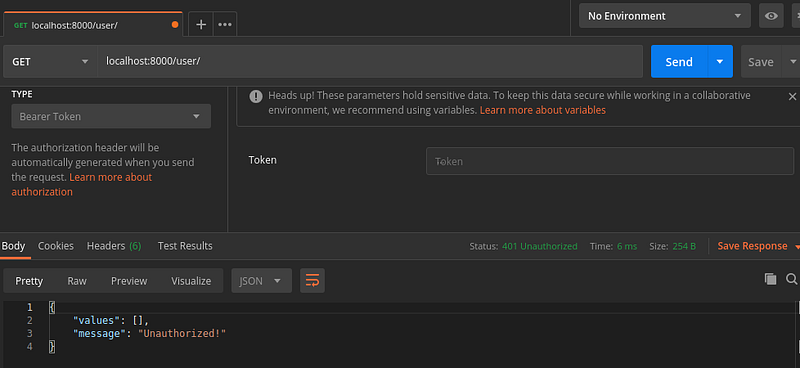Click the 401 Unauthorized status text
Image resolution: width=800 pixels, height=368 pixels.
click(x=539, y=247)
